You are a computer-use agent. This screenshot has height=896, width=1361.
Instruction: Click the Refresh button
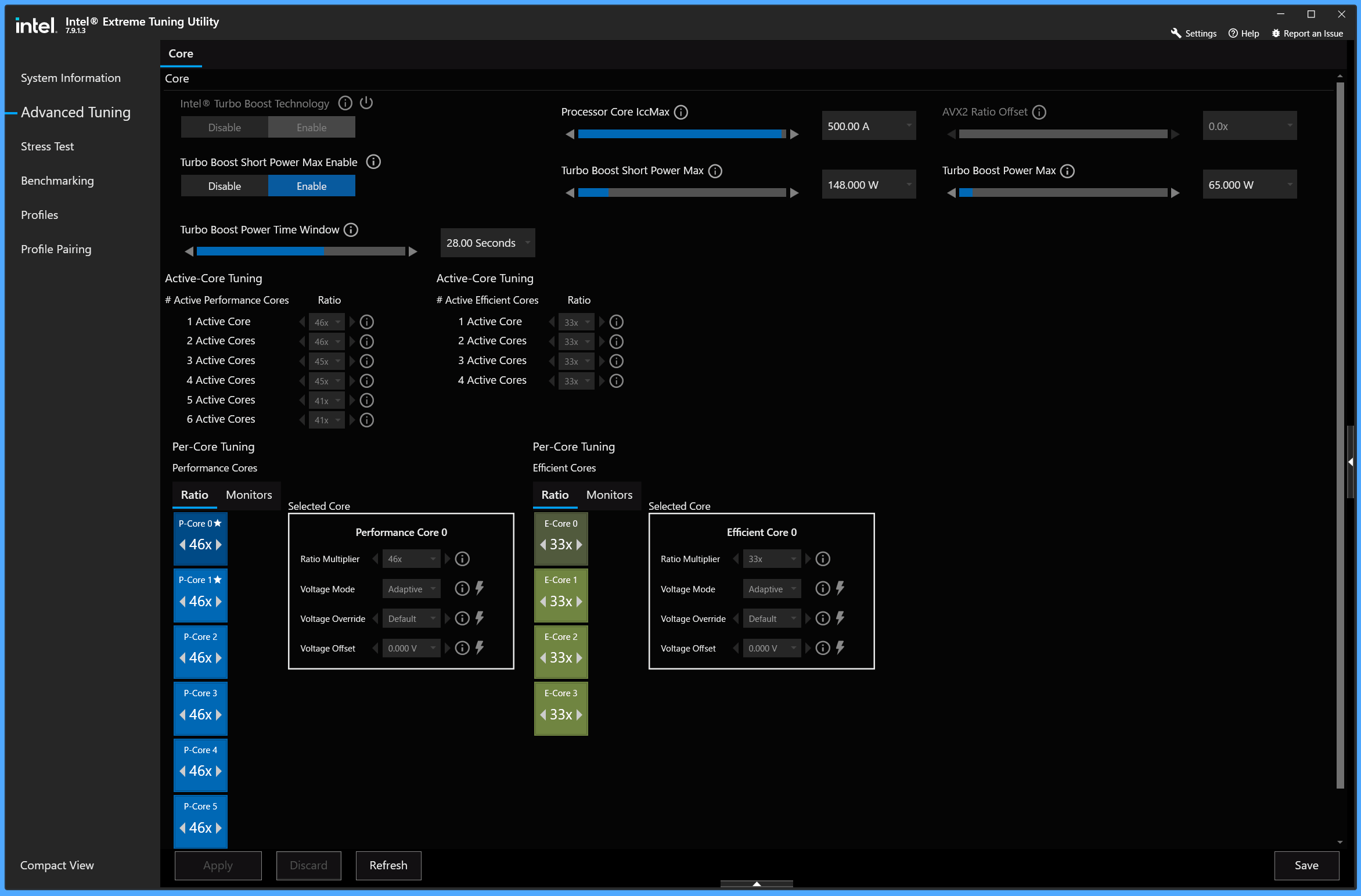coord(388,865)
